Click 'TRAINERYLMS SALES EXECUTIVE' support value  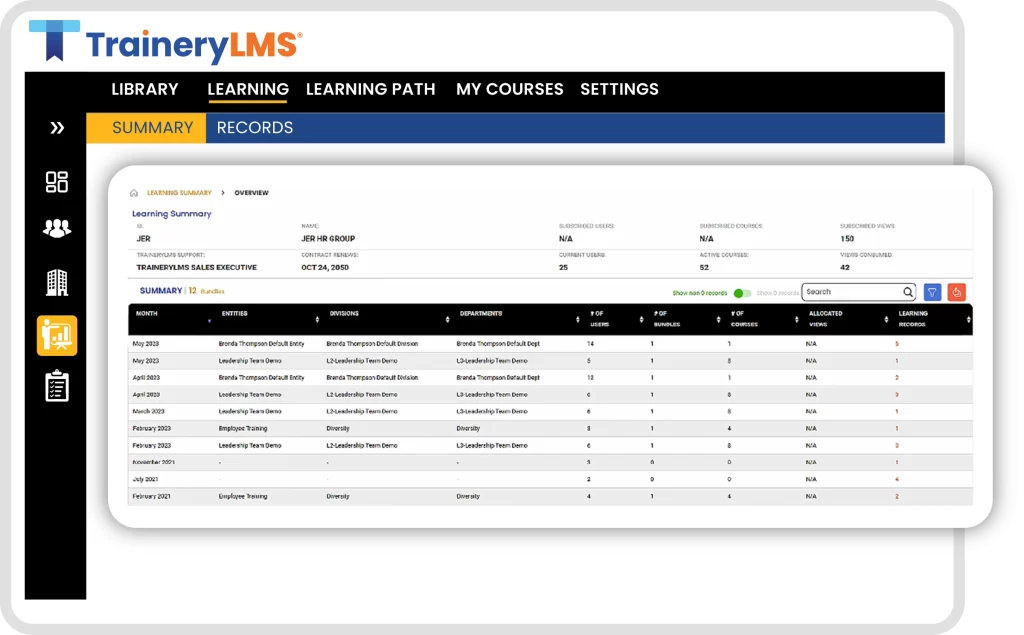pyautogui.click(x=197, y=268)
